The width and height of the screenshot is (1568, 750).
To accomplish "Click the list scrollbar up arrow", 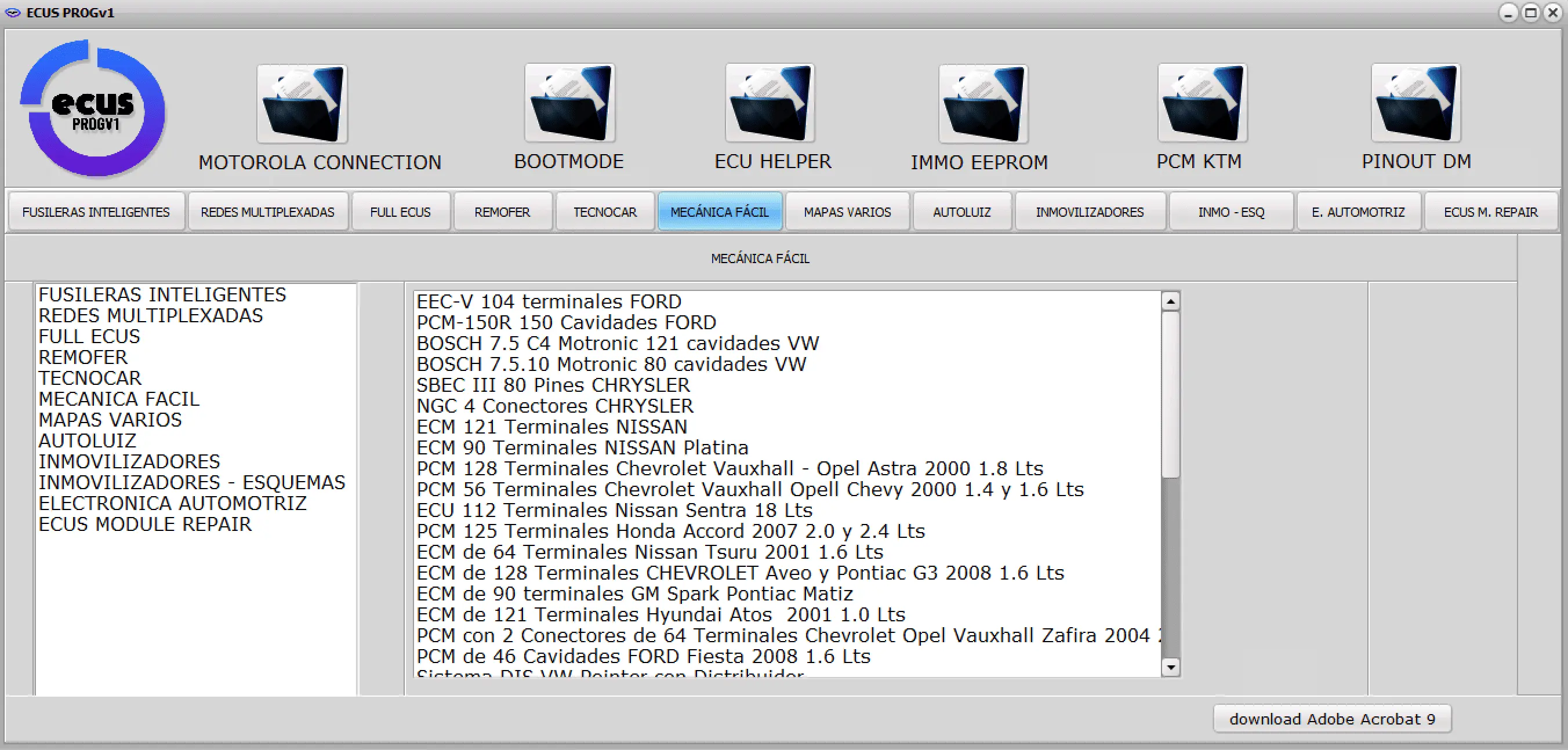I will click(1171, 301).
